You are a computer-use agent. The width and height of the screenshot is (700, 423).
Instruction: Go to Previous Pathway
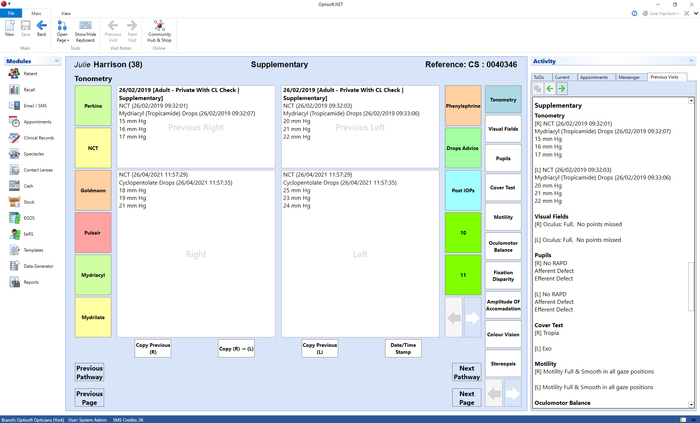coord(89,372)
